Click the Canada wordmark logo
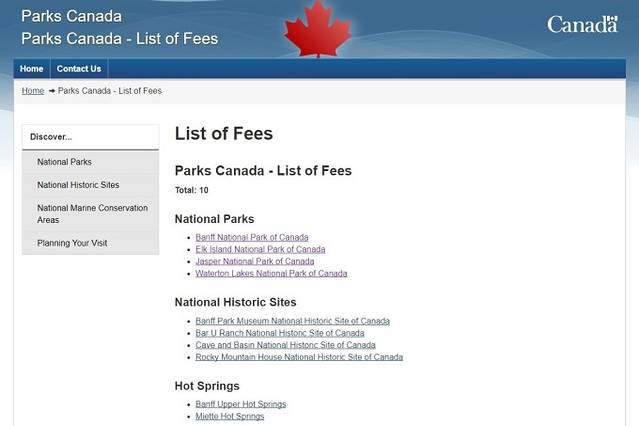639x426 pixels. [x=582, y=24]
